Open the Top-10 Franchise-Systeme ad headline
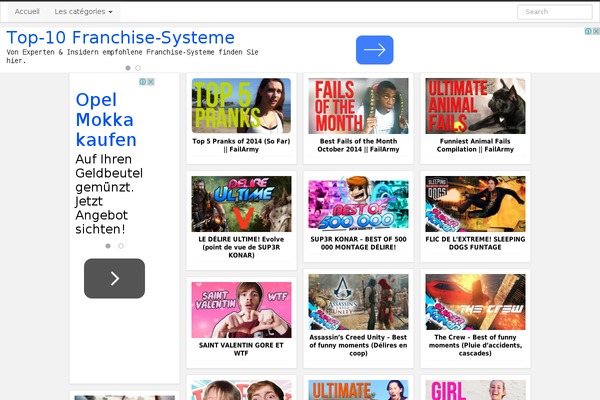The width and height of the screenshot is (600, 400). [x=121, y=38]
